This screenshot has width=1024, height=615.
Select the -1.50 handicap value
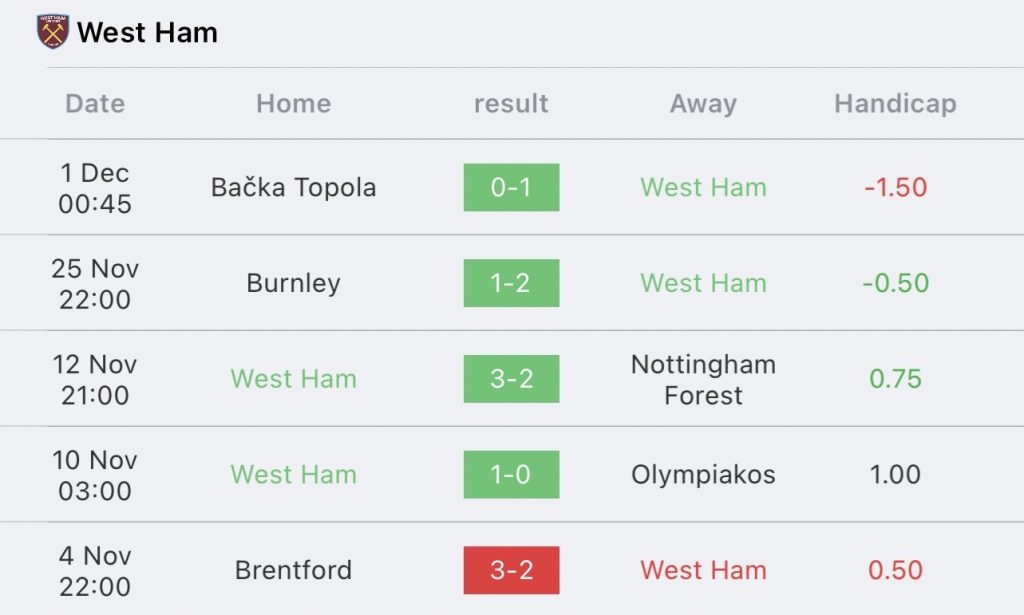tap(895, 187)
